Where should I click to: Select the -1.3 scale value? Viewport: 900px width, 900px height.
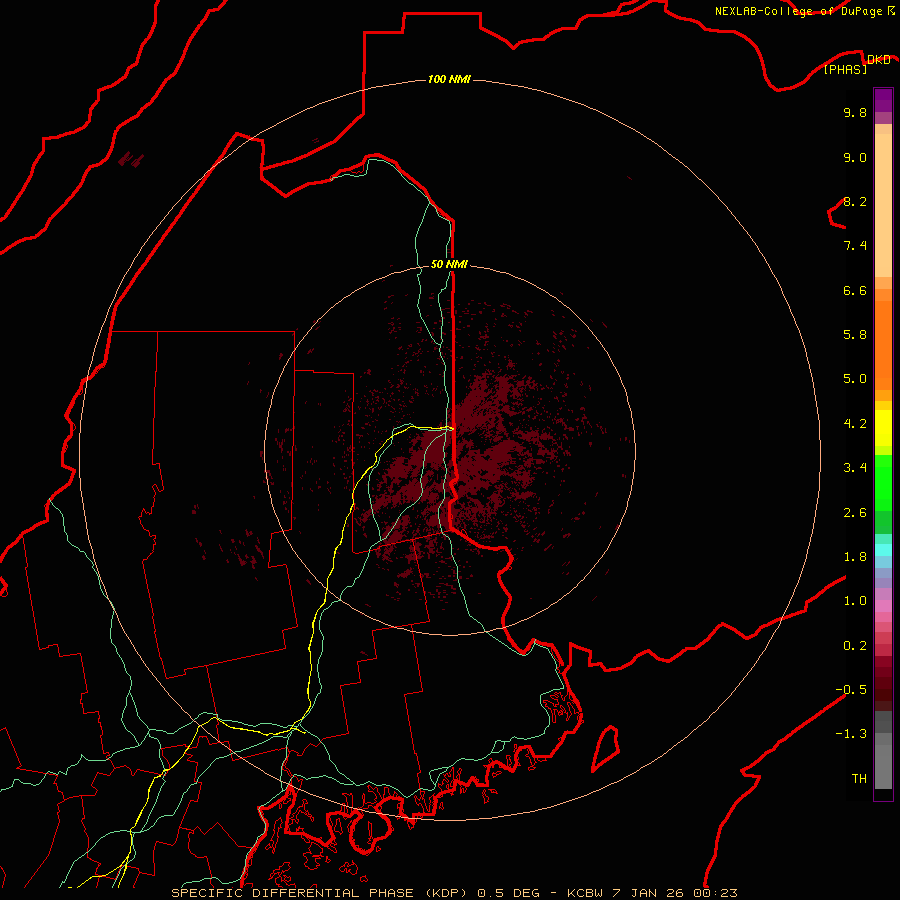click(851, 734)
